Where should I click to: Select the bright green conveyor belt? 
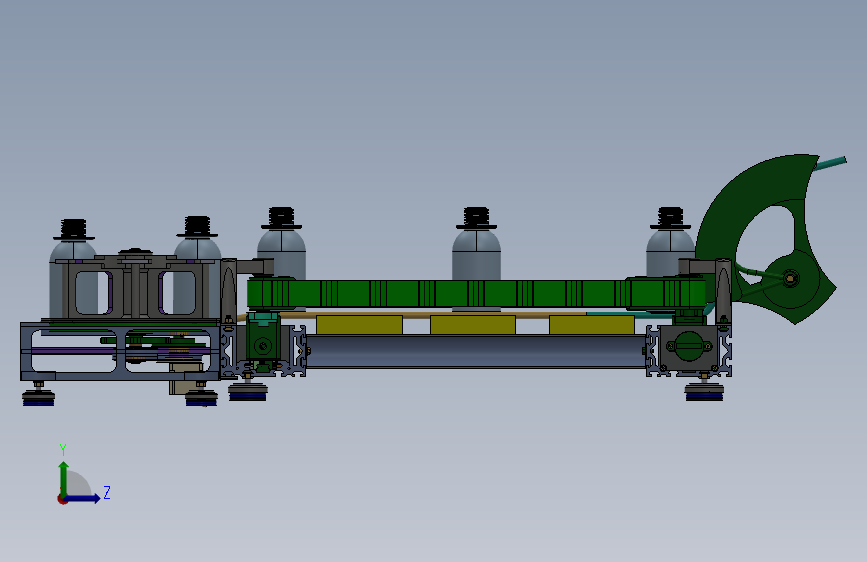[476, 293]
